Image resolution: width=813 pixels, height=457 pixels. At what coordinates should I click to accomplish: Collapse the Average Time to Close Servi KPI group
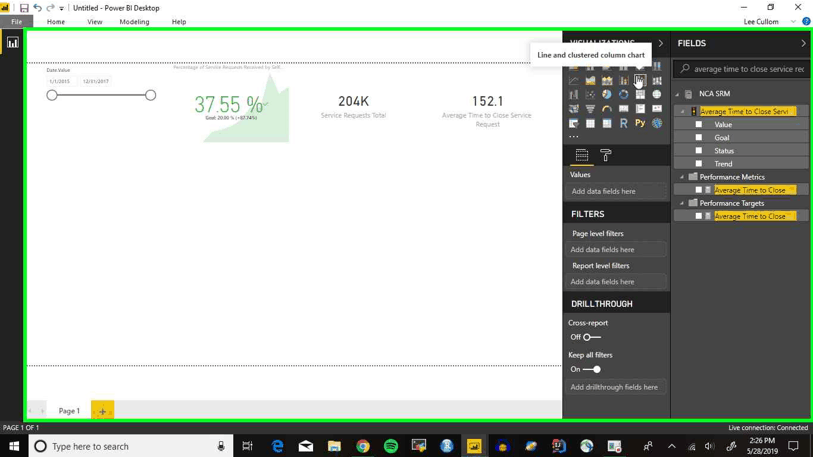(x=682, y=112)
